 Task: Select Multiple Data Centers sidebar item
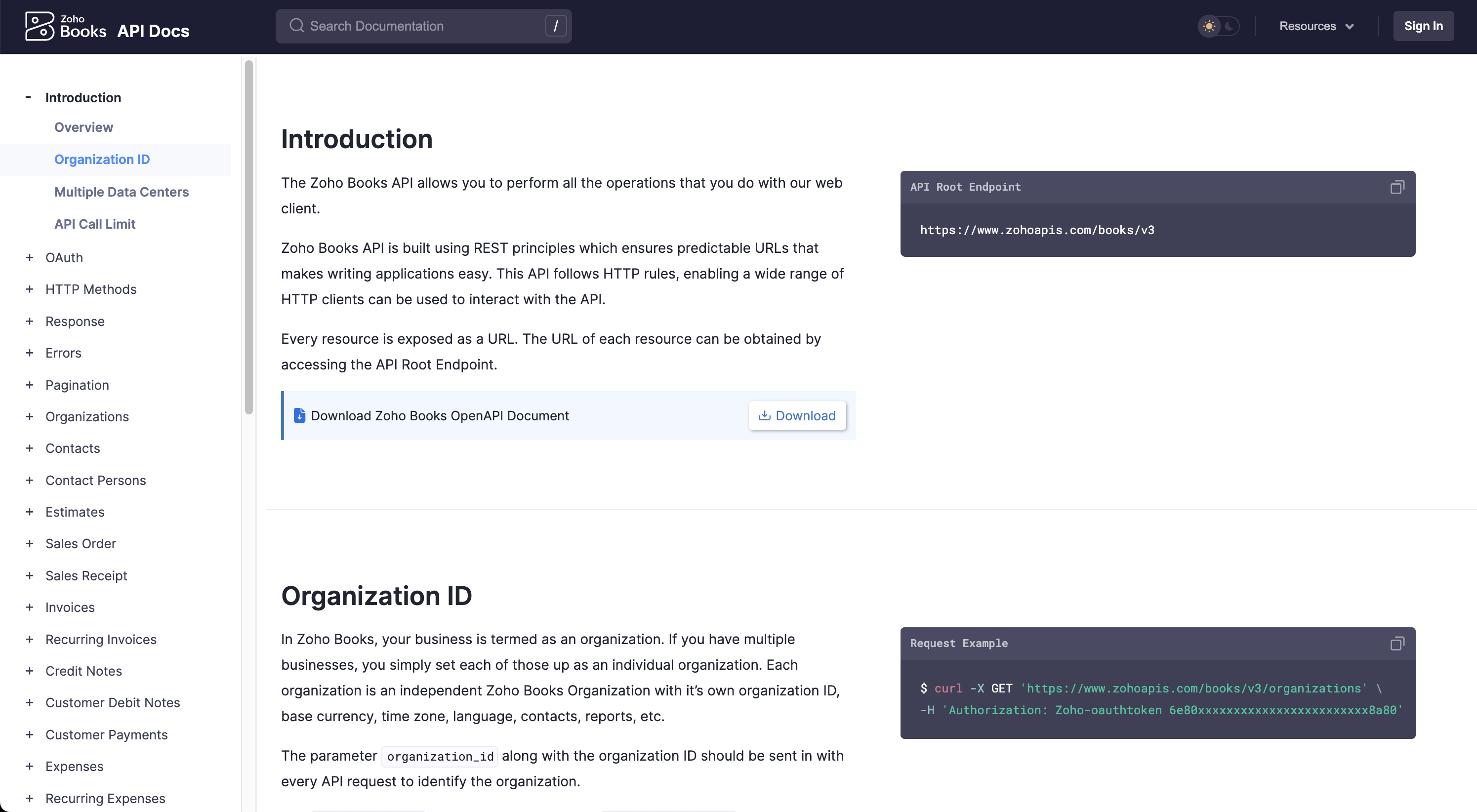pos(121,192)
